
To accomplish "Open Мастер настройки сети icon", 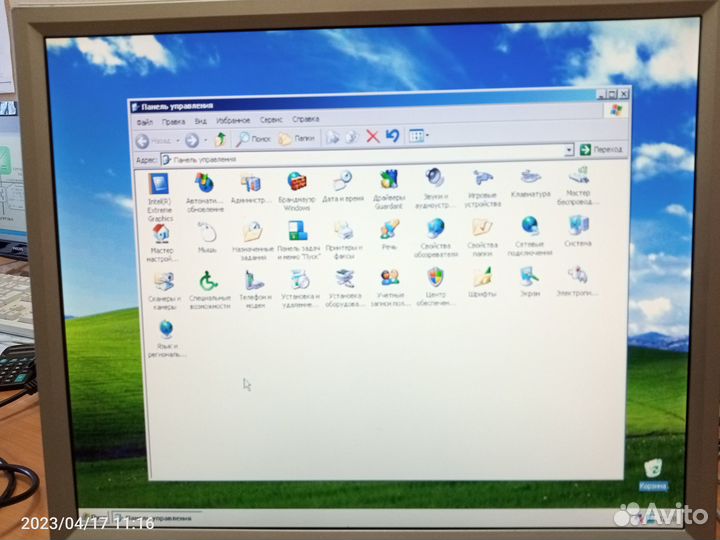I will point(161,243).
